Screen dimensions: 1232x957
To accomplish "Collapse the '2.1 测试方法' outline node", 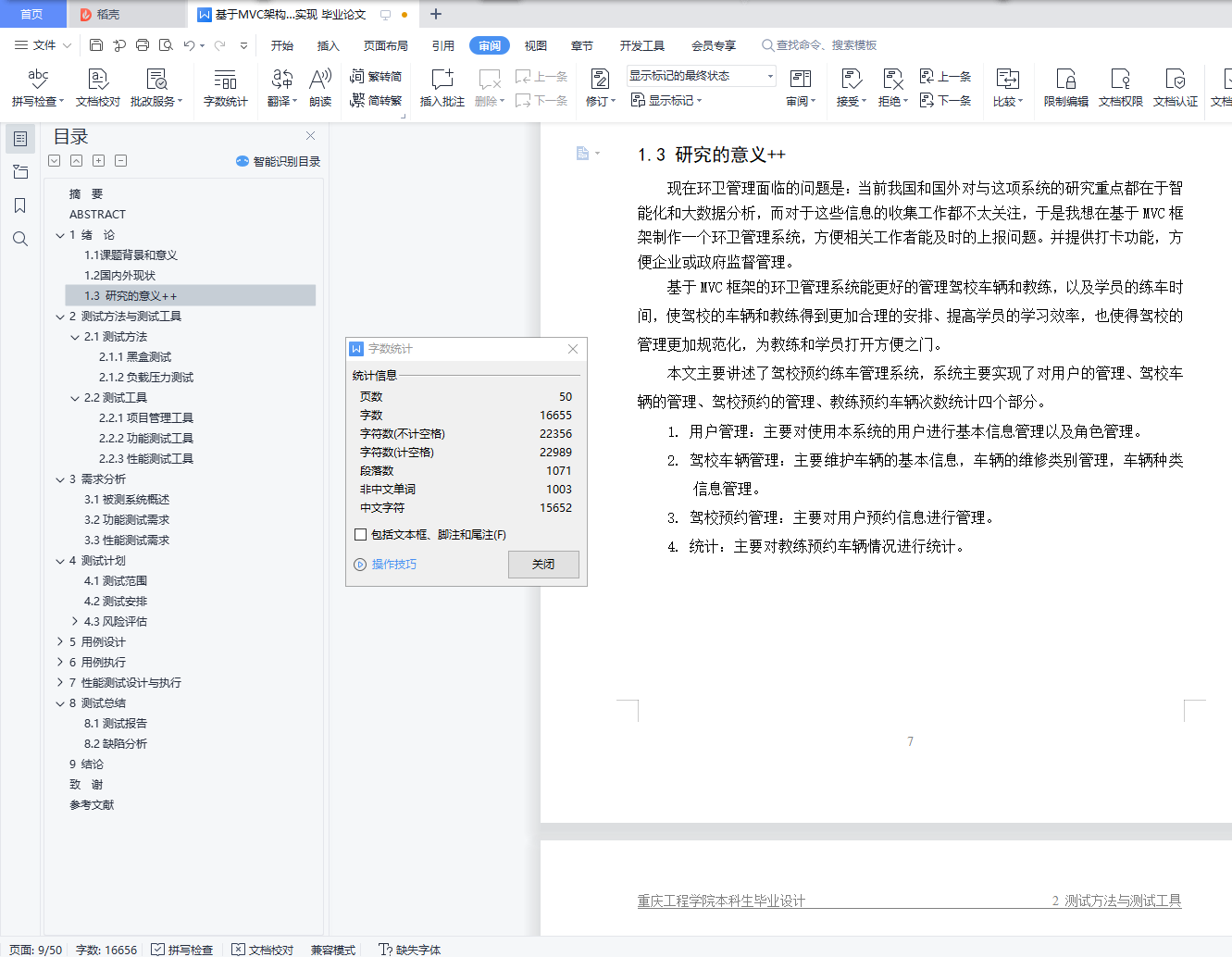I will point(75,337).
